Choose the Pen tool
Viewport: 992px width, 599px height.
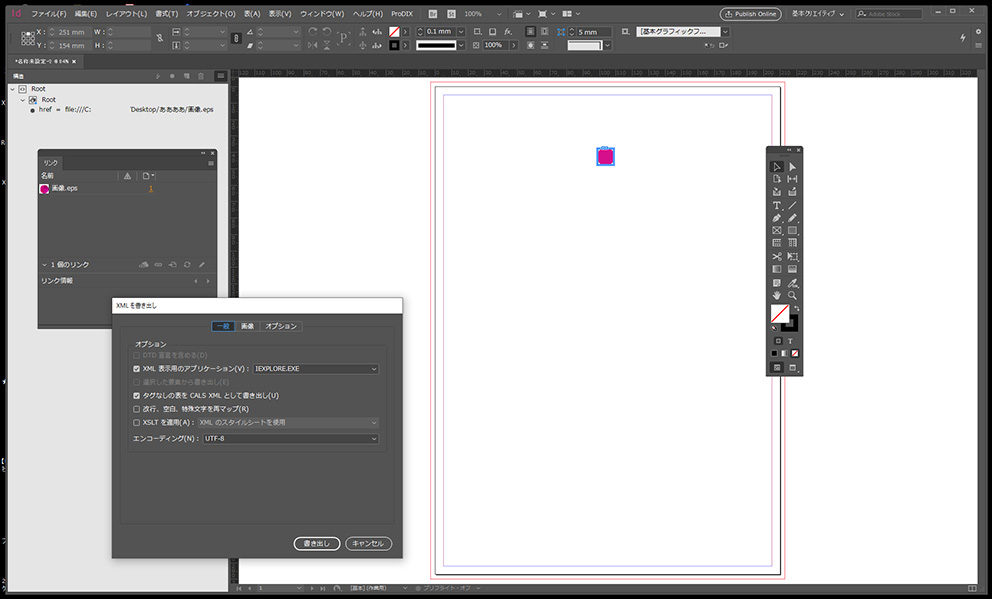pos(777,218)
